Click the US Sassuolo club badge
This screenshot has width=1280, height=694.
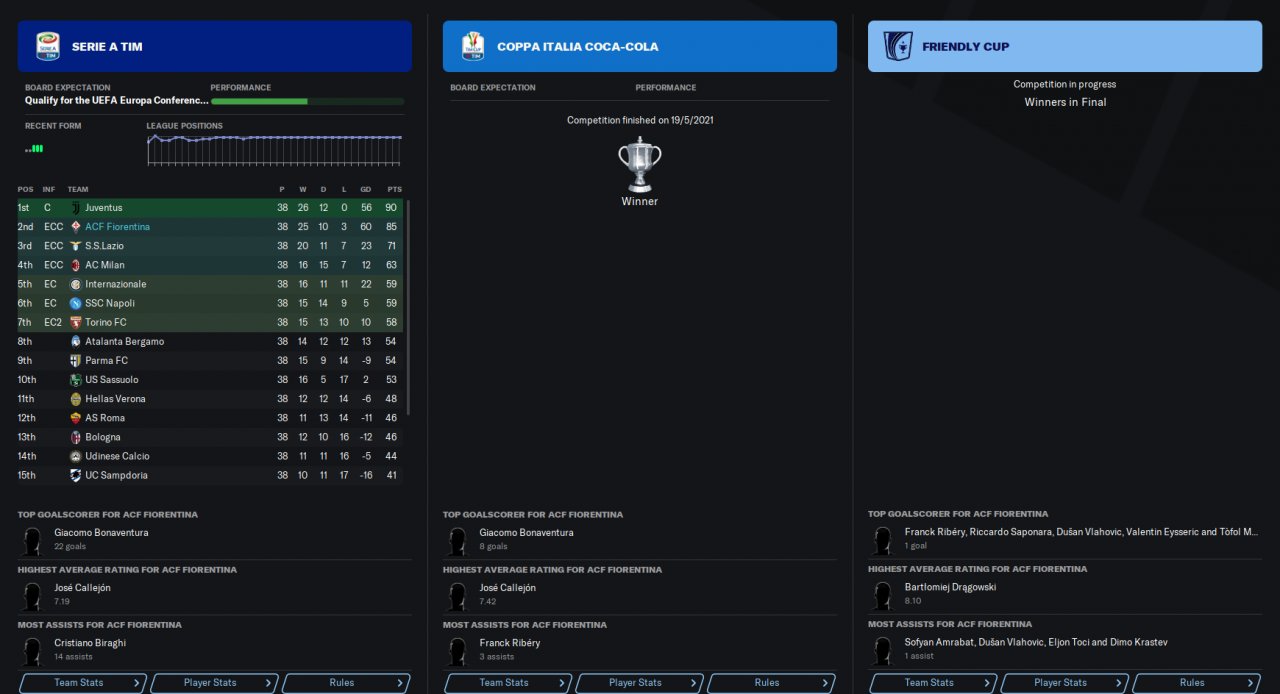point(75,380)
